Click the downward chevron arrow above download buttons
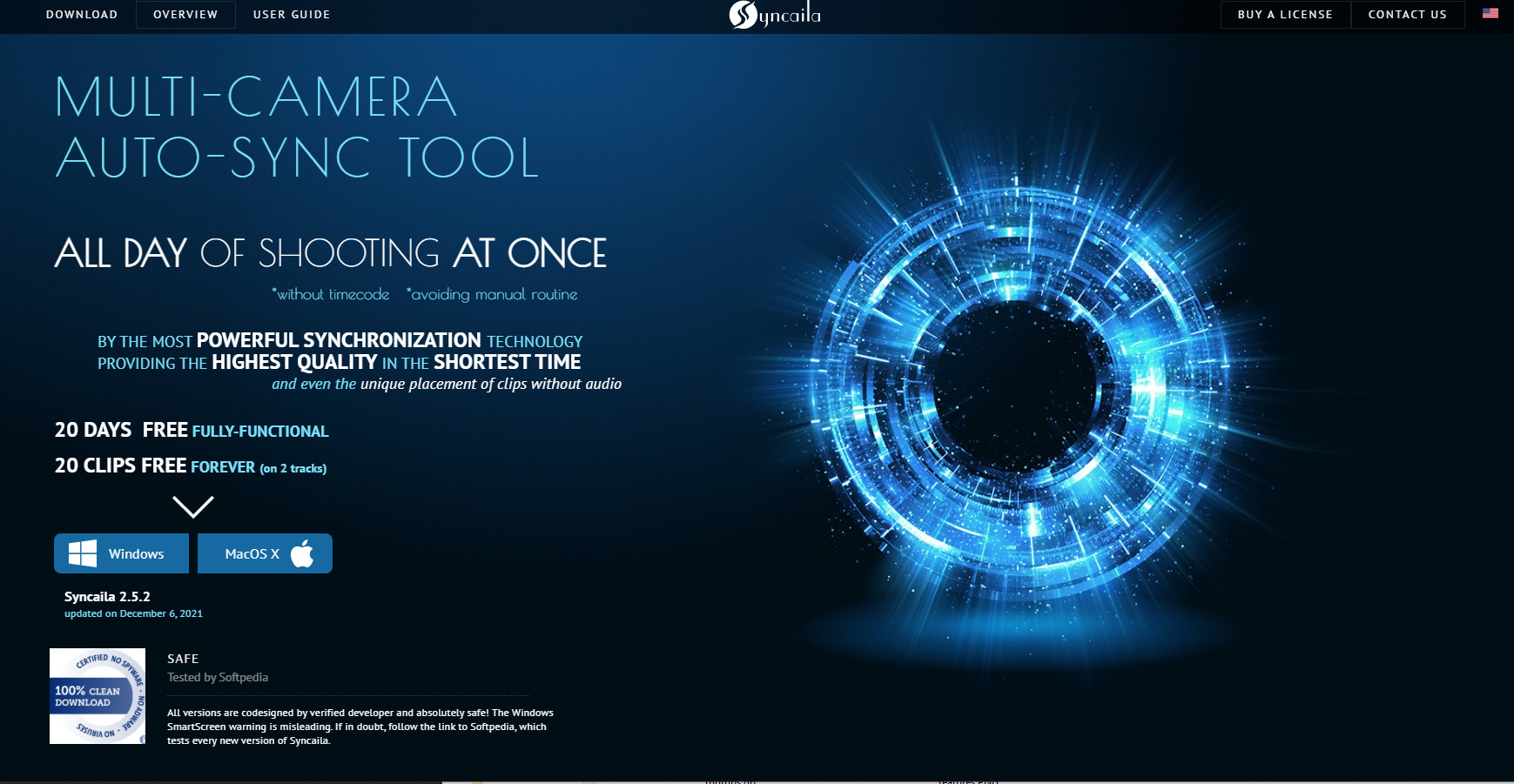This screenshot has width=1514, height=784. click(193, 506)
